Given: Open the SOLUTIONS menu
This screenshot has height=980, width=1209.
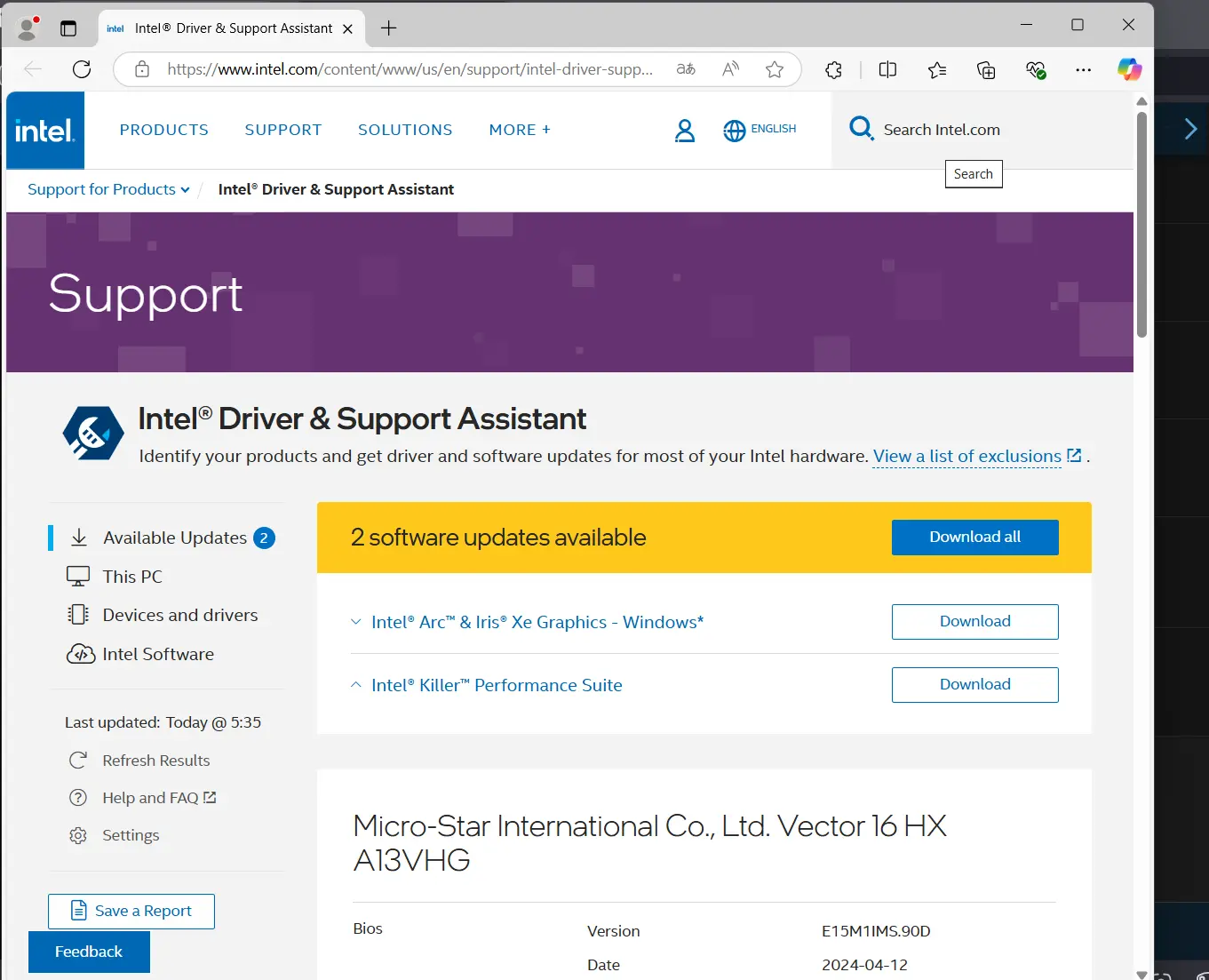Looking at the screenshot, I should (x=405, y=130).
